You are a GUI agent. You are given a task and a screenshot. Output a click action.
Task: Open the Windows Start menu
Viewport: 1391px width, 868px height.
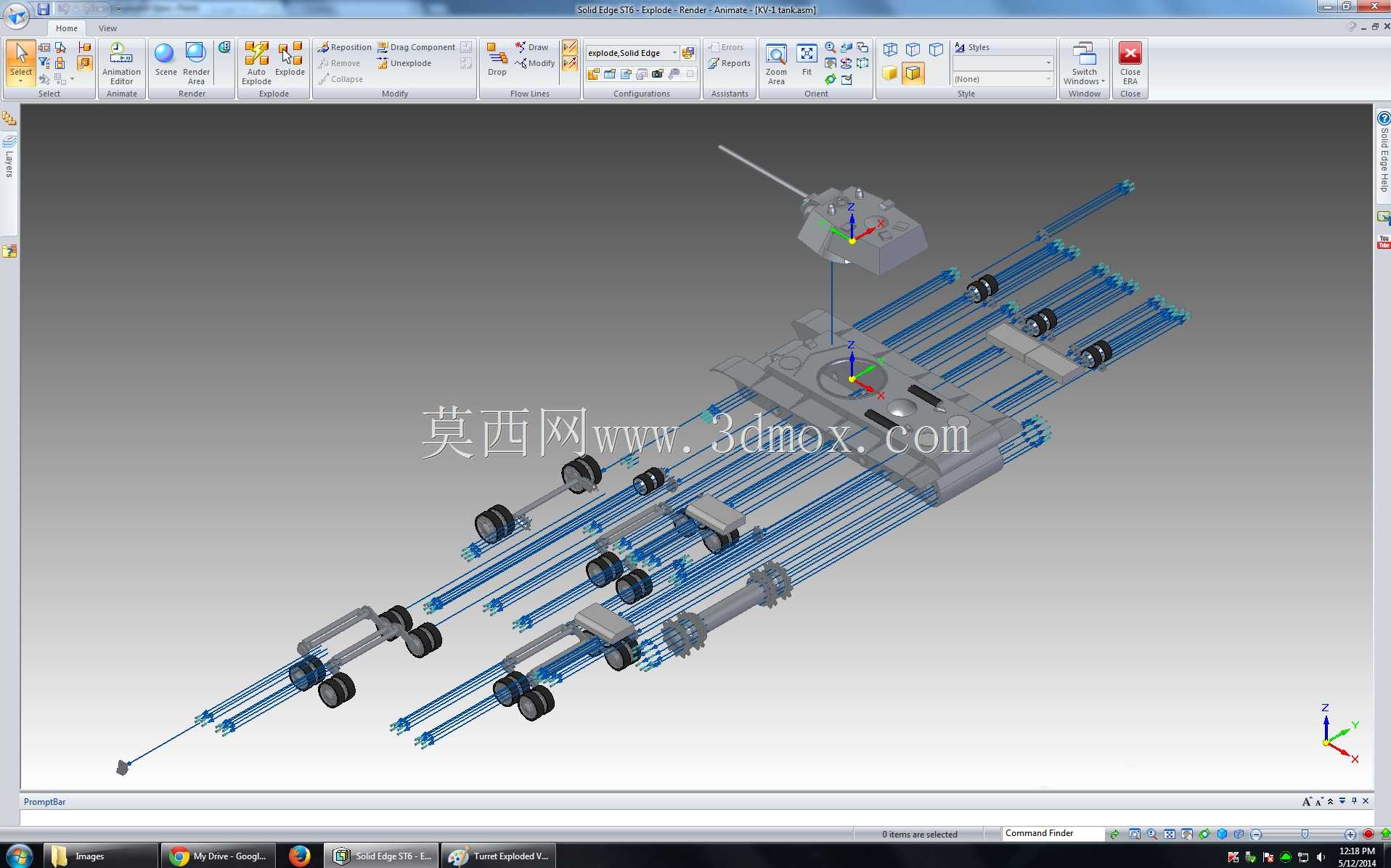[19, 856]
